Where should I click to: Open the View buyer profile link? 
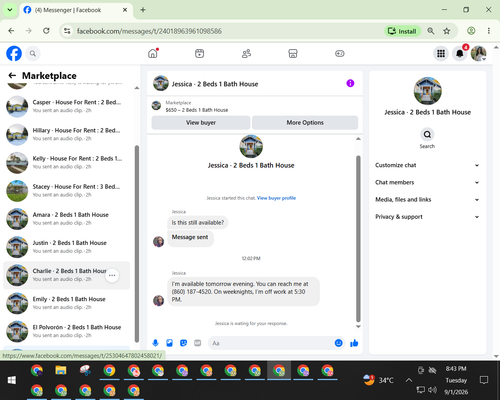(x=276, y=198)
